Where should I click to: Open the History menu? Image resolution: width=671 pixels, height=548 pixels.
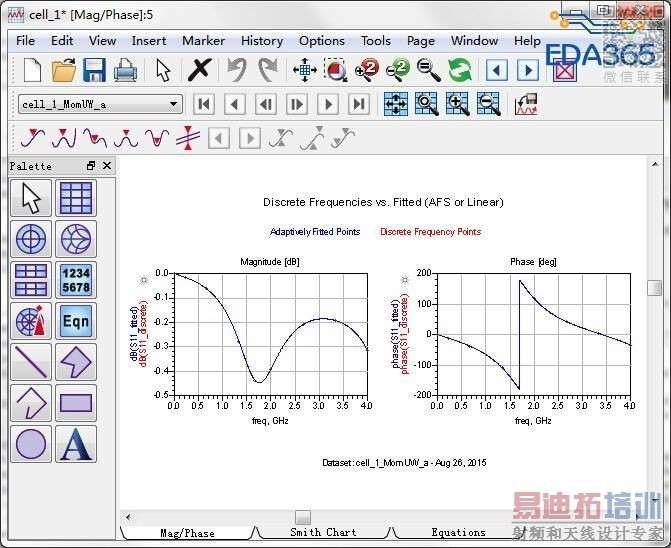[x=262, y=41]
